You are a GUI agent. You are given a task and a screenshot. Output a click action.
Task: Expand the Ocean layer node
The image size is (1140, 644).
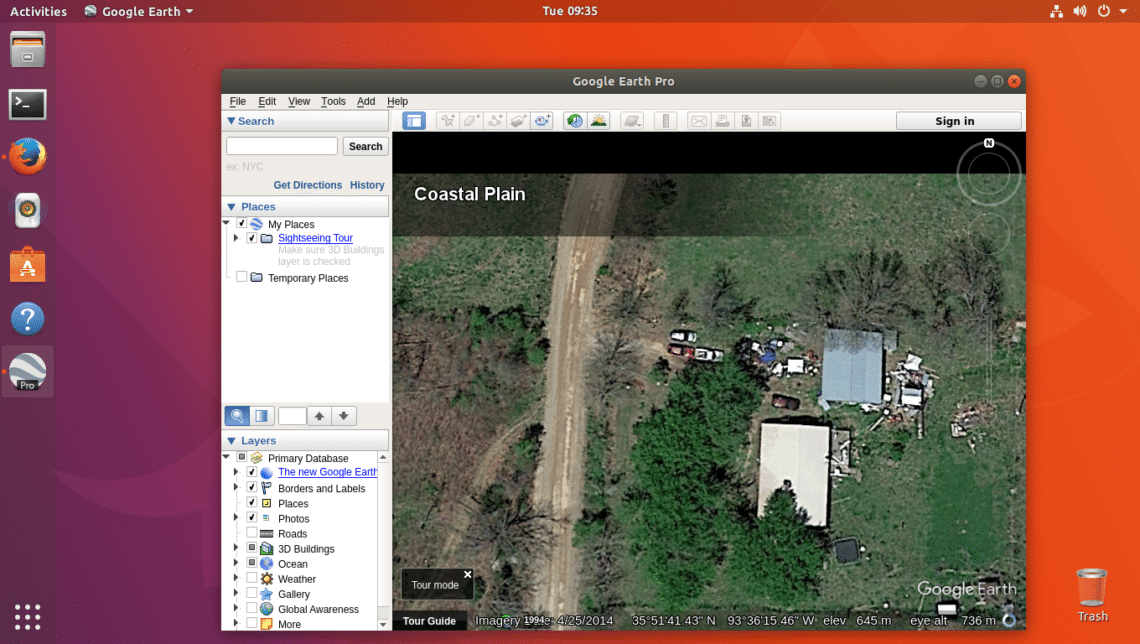point(236,563)
